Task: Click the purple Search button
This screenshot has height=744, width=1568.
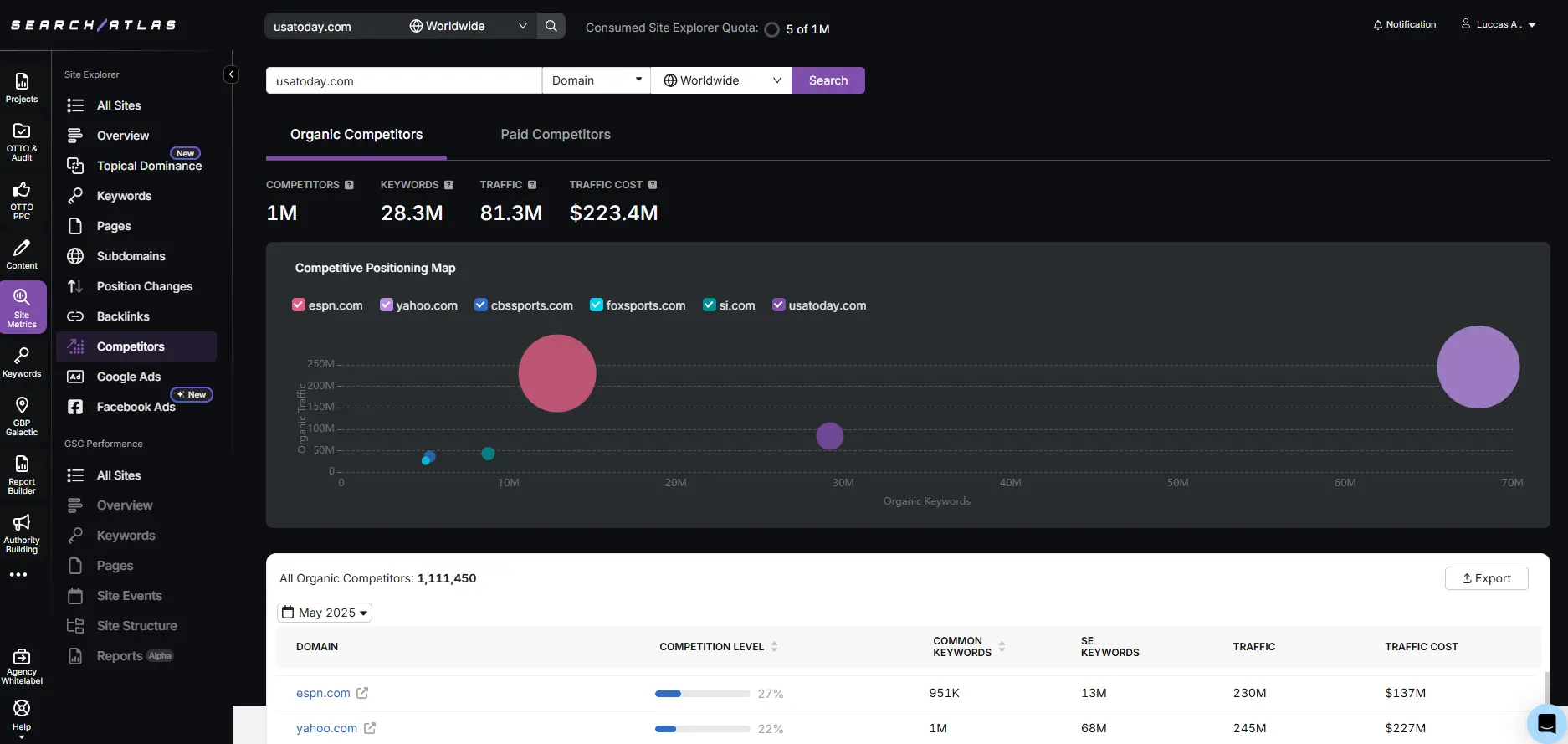Action: point(828,80)
